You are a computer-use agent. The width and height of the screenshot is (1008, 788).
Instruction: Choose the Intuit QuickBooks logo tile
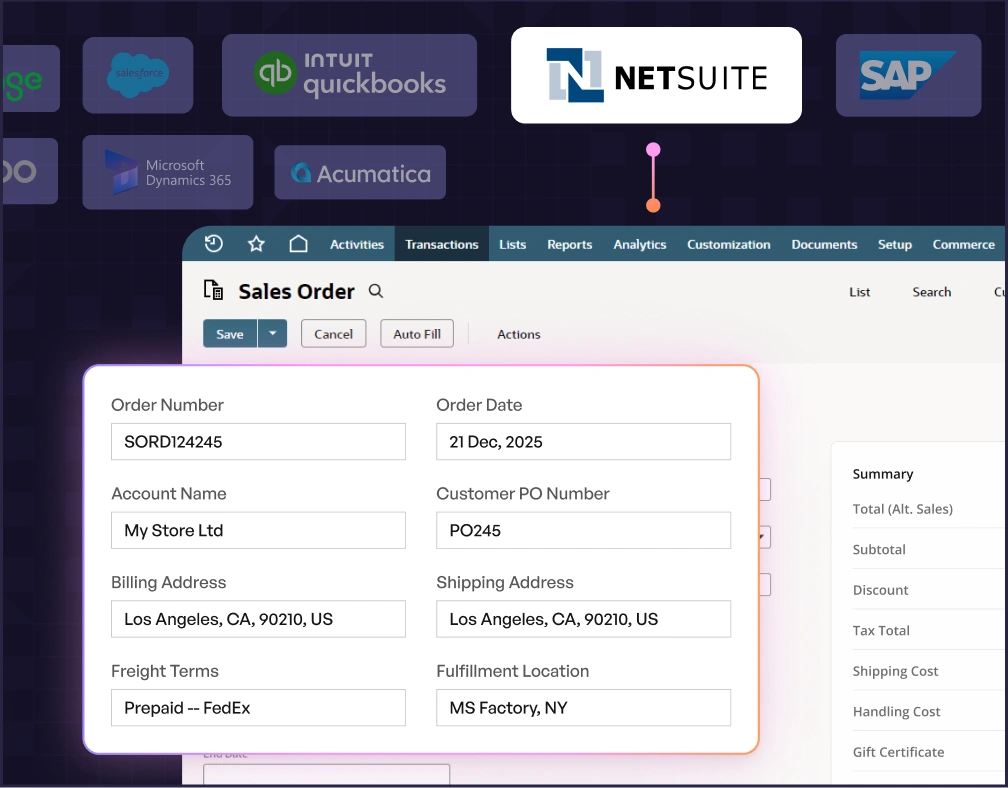tap(349, 75)
